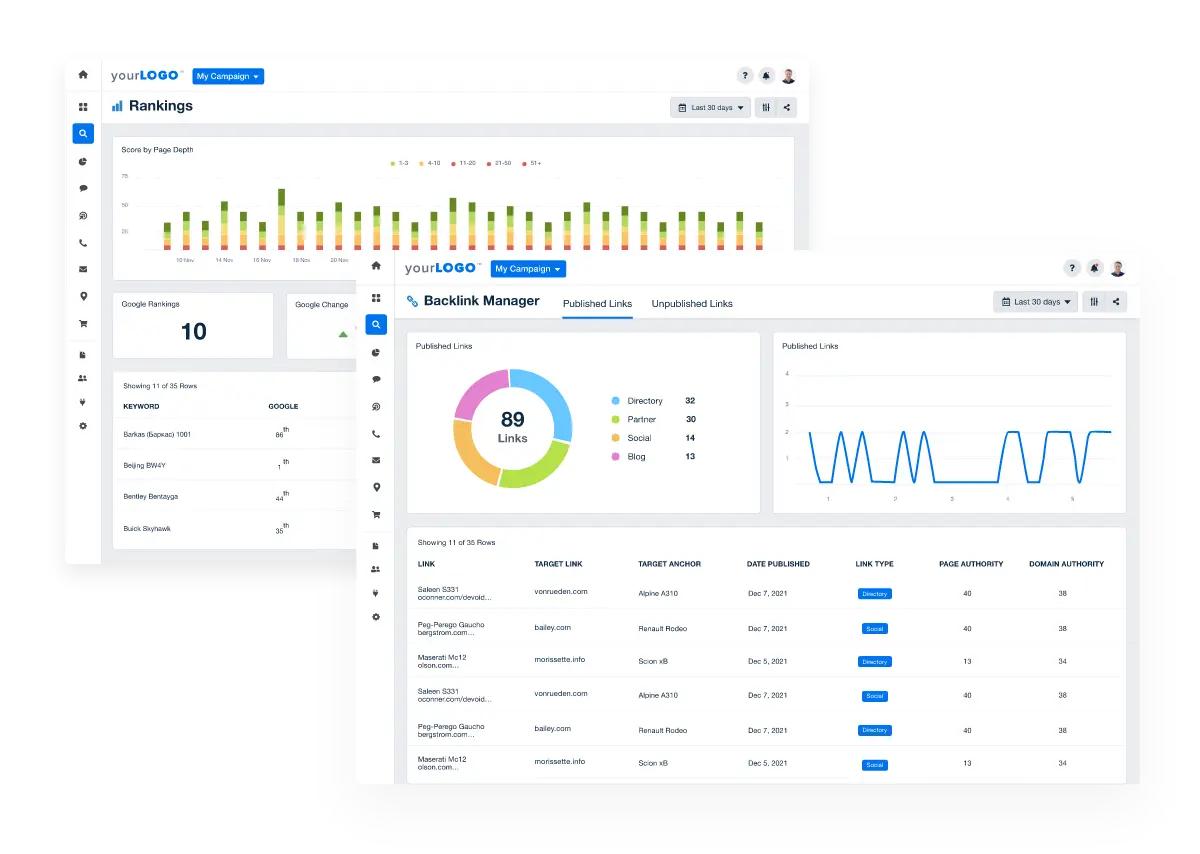Screen dimensions: 1200x854
Task: Open the Rankings window's Last 30 days dropdown
Action: 710,107
